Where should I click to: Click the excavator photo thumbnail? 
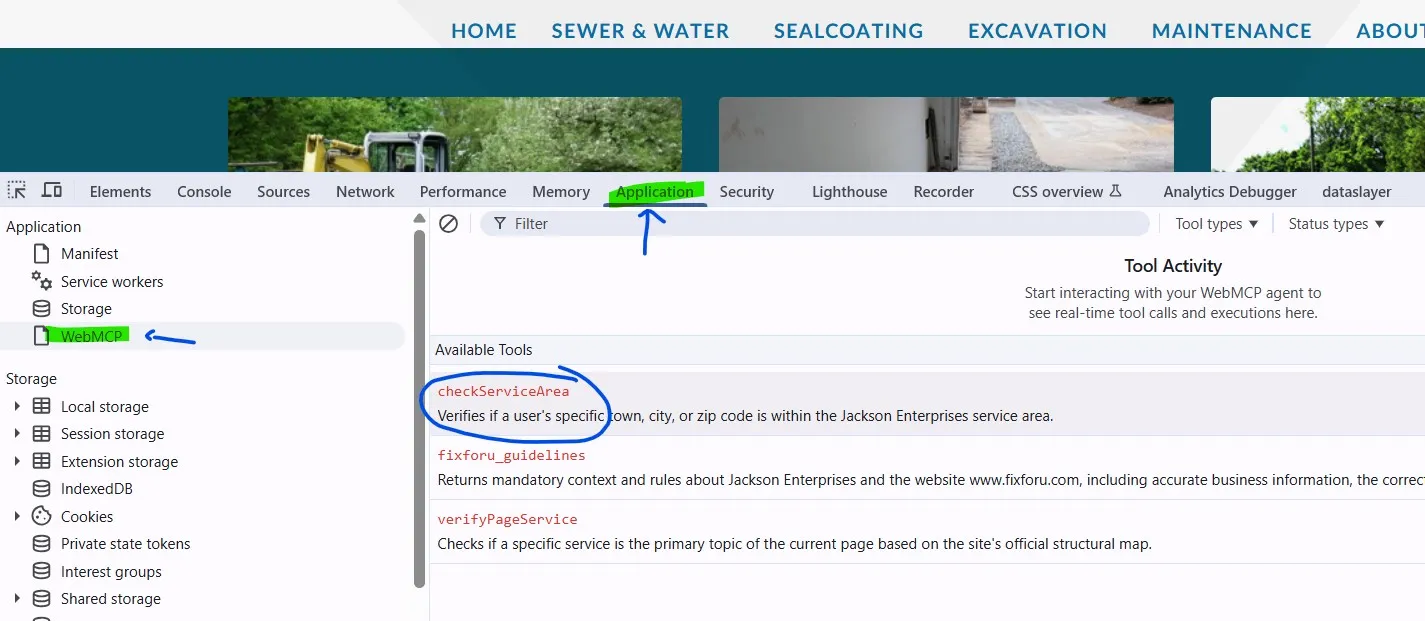(455, 134)
